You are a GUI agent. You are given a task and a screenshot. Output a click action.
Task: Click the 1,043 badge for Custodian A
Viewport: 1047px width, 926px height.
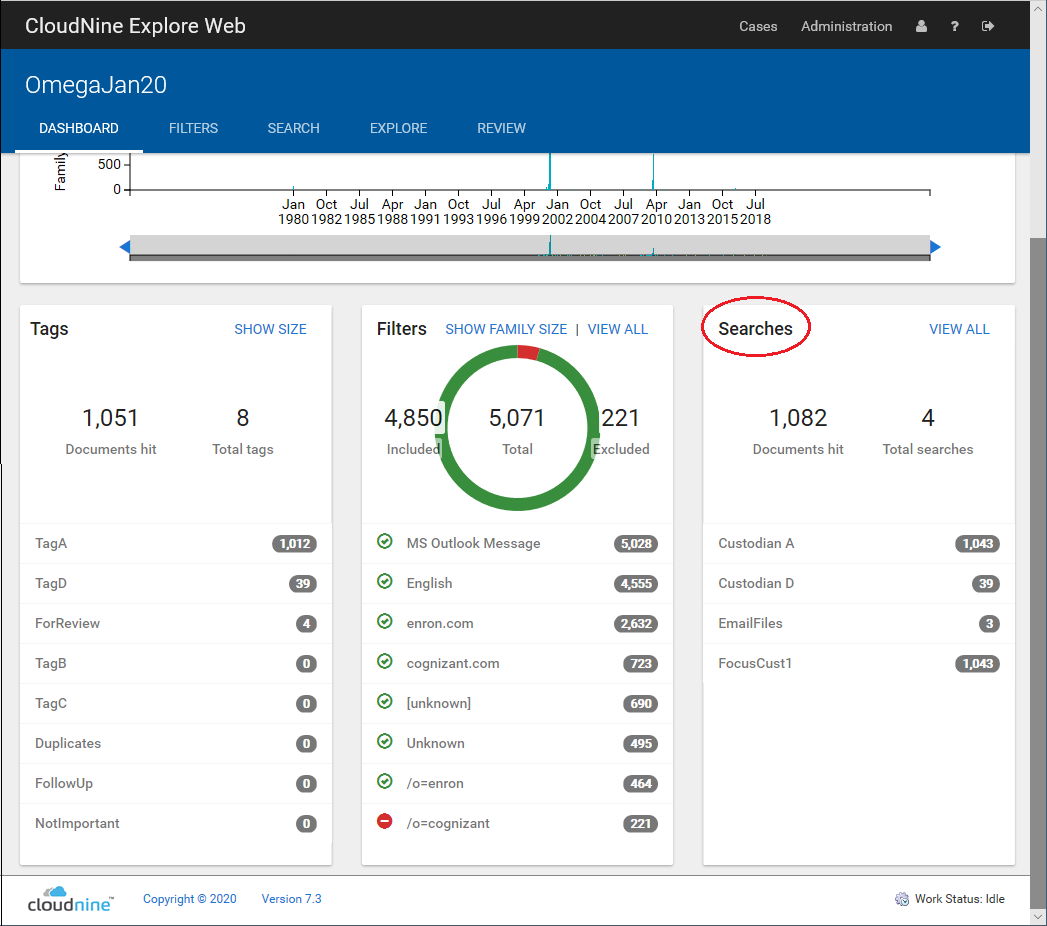[x=978, y=543]
